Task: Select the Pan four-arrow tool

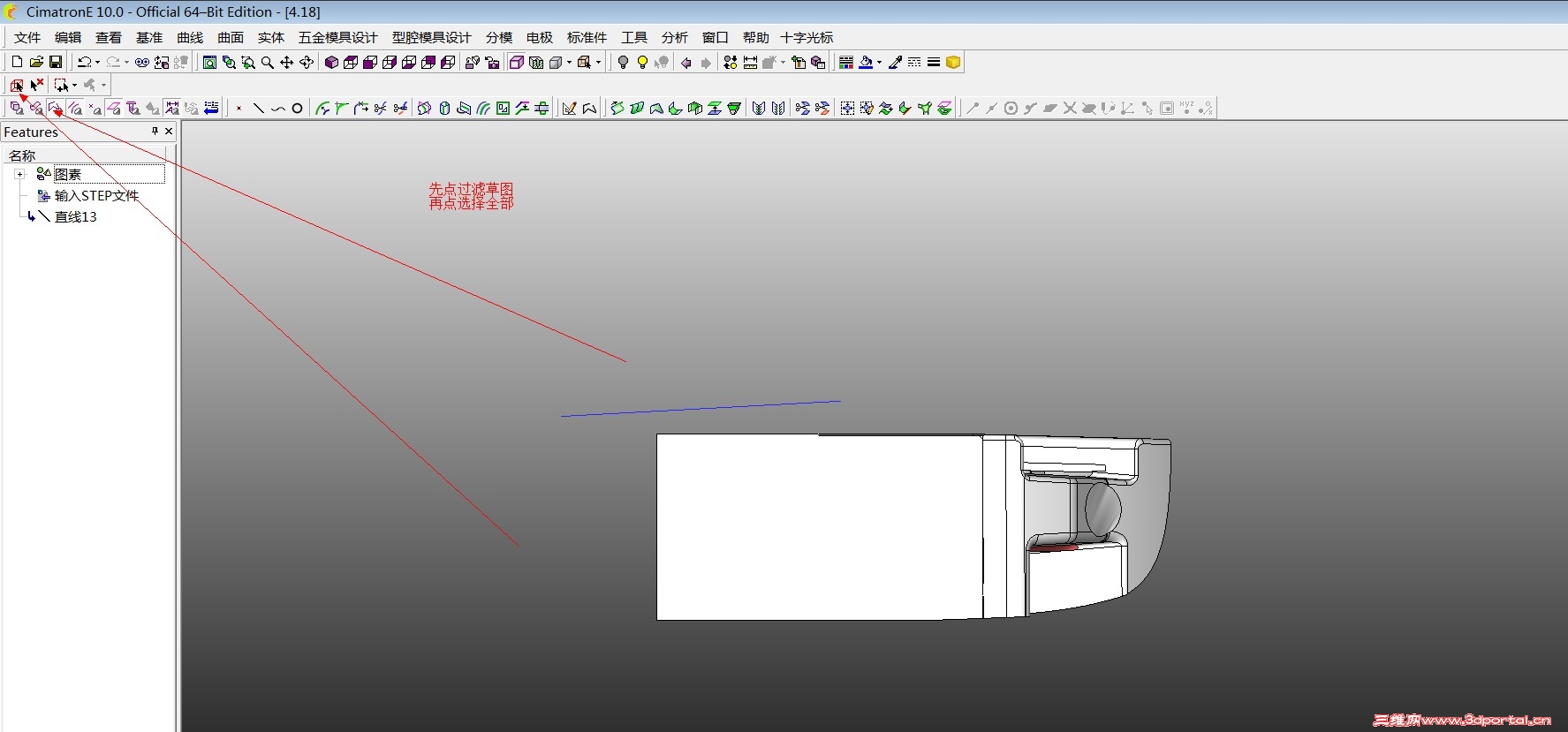Action: [x=286, y=62]
